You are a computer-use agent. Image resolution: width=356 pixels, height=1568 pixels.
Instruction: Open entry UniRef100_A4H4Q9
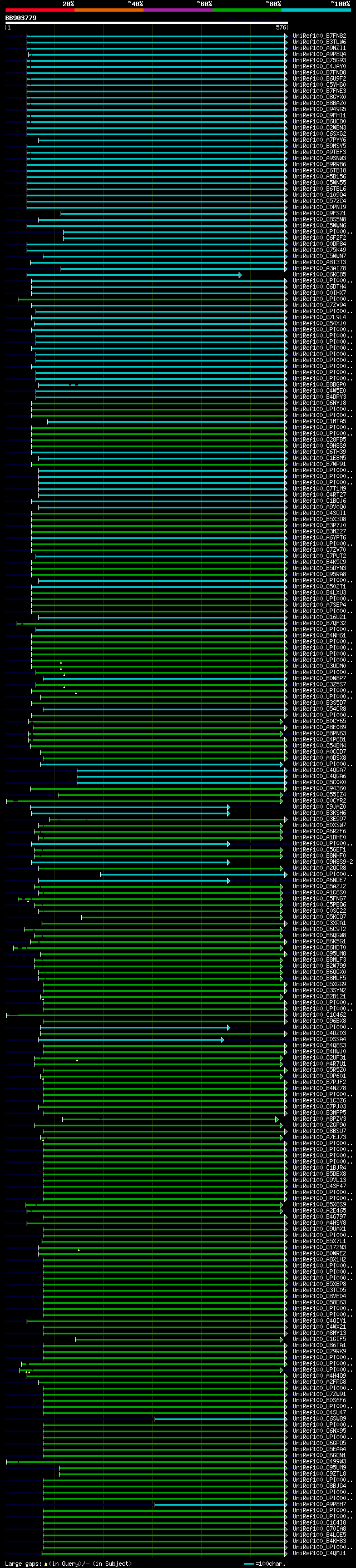tap(319, 1376)
